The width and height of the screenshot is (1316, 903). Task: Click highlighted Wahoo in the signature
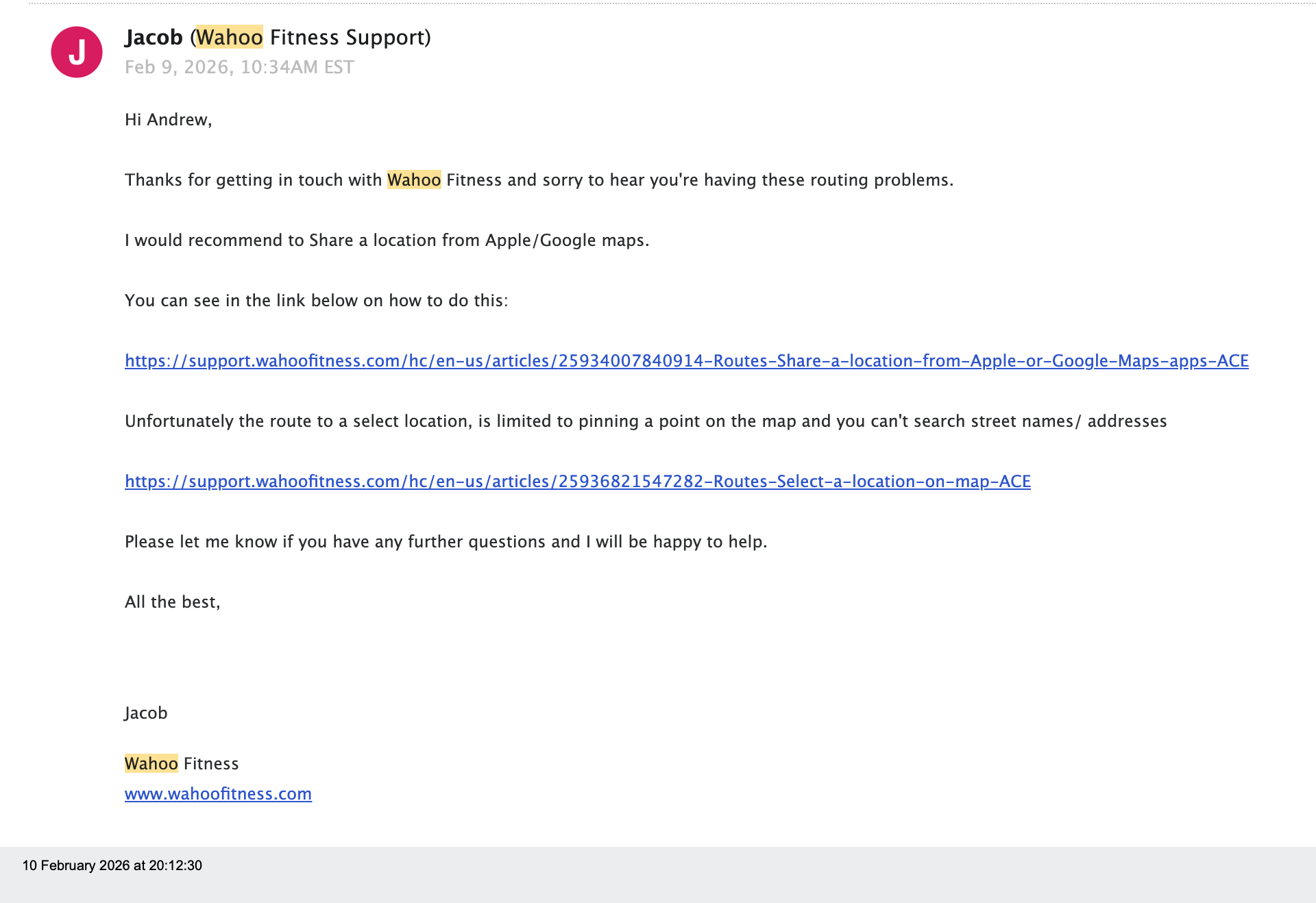click(x=151, y=764)
